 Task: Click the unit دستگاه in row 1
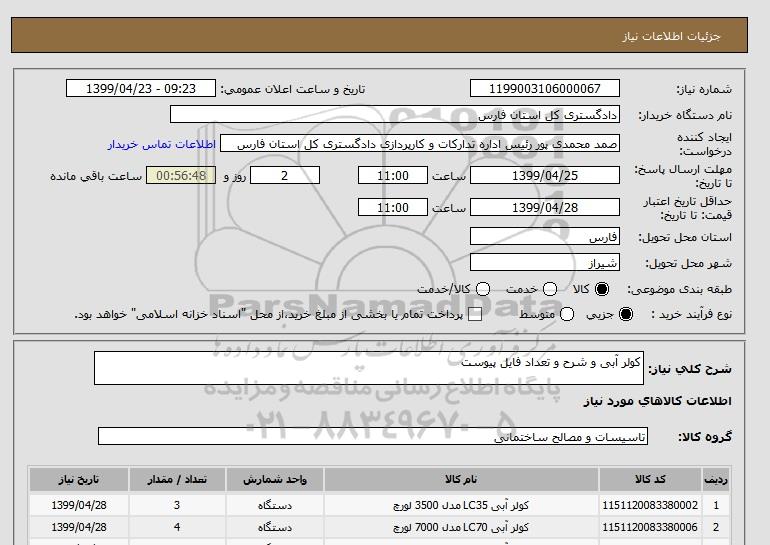click(275, 505)
